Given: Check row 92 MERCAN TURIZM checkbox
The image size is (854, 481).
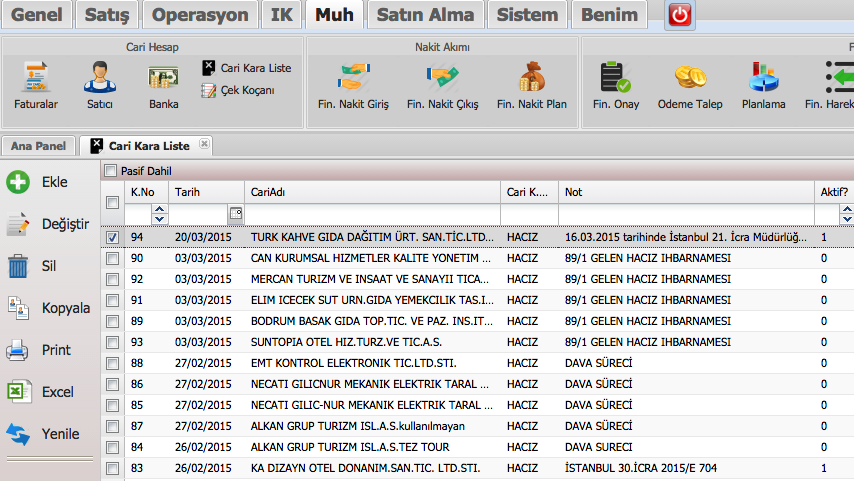Looking at the screenshot, I should coord(112,279).
